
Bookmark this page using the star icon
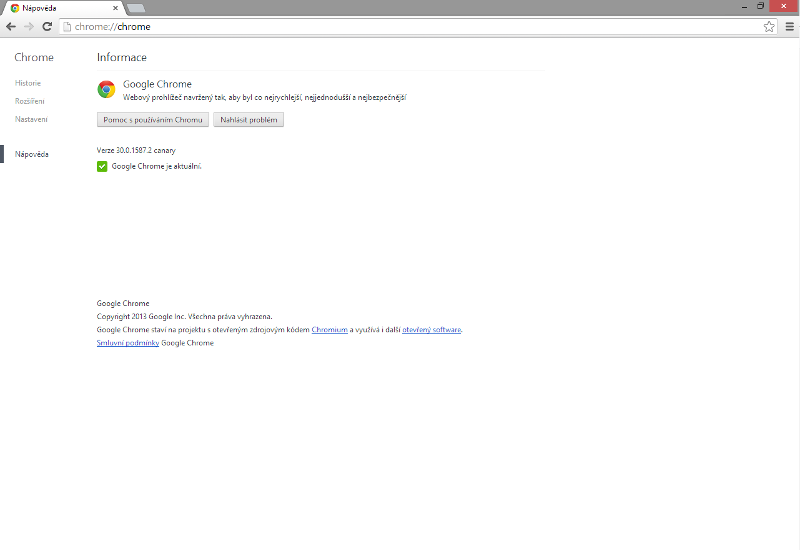769,27
